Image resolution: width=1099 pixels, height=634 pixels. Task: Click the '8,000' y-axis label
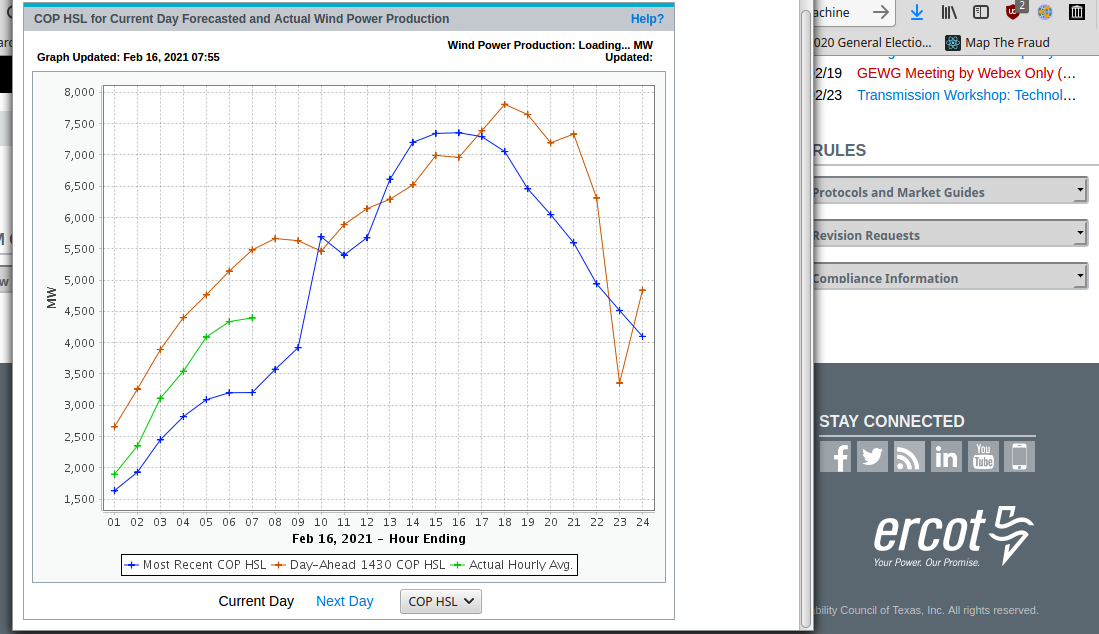[79, 92]
